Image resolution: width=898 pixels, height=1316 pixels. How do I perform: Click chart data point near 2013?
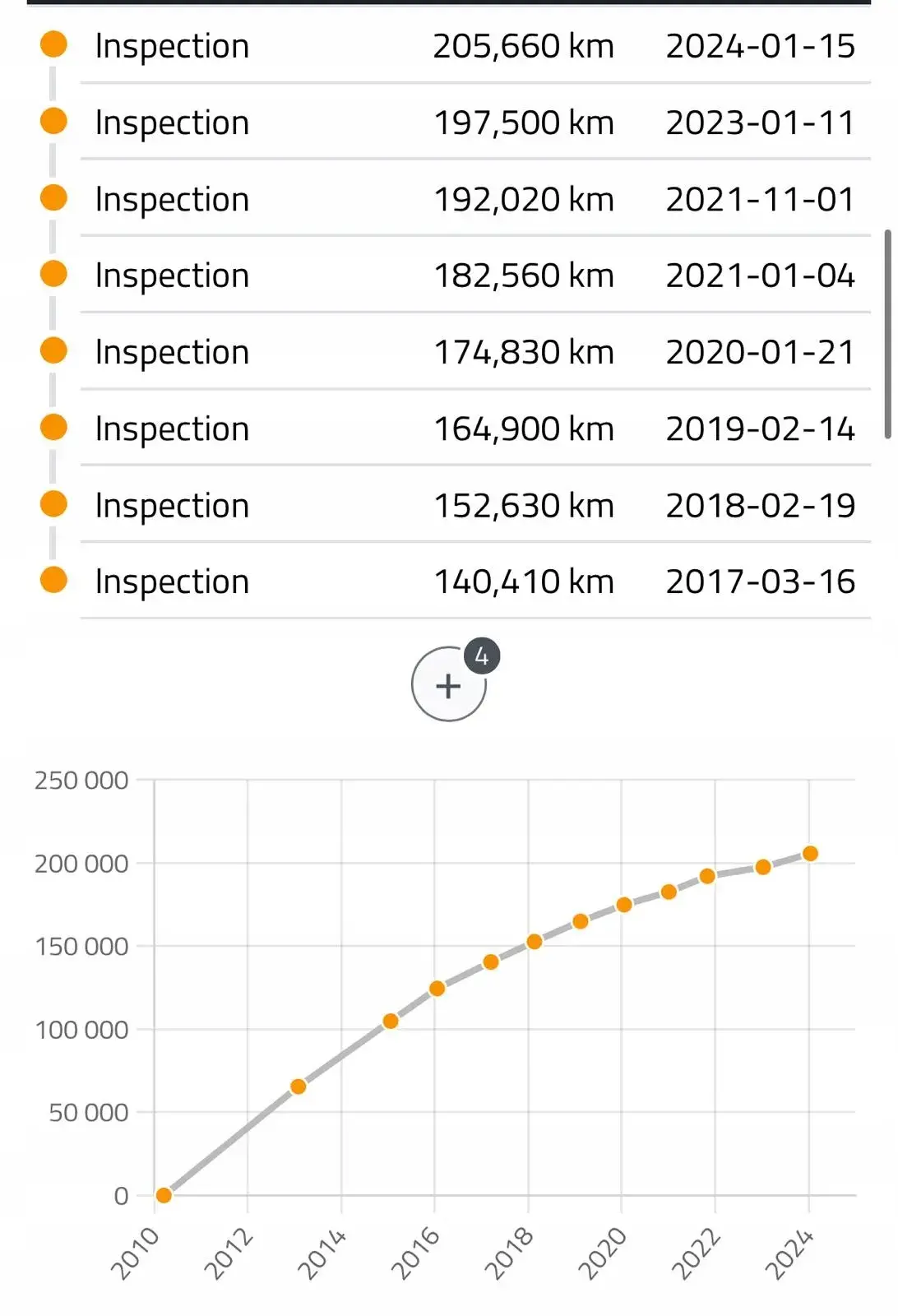point(299,1087)
